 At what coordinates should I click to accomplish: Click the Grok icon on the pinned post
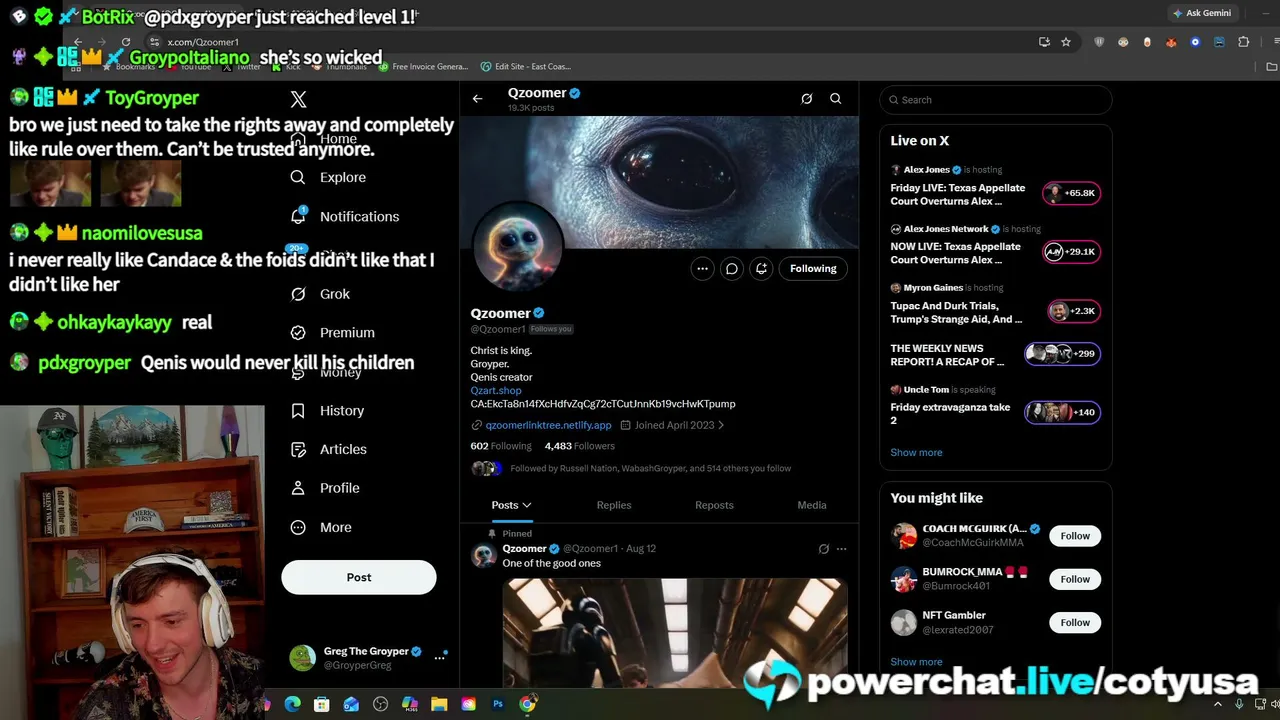point(824,549)
